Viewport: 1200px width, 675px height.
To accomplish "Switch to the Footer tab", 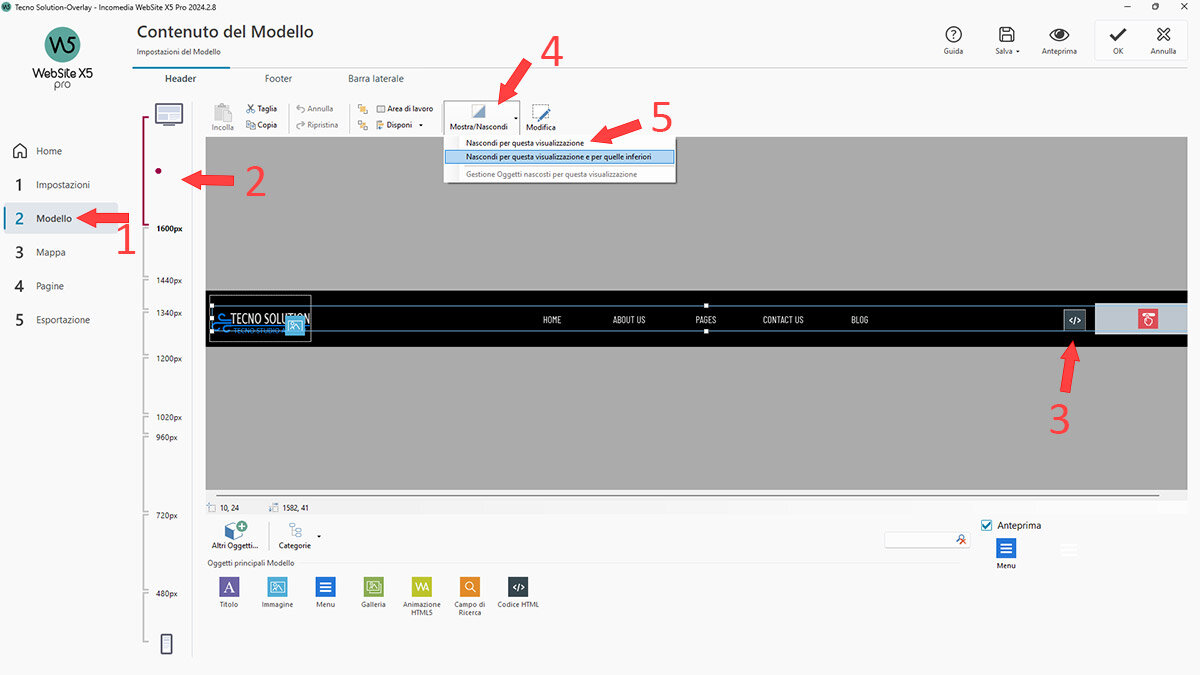I will pyautogui.click(x=278, y=78).
